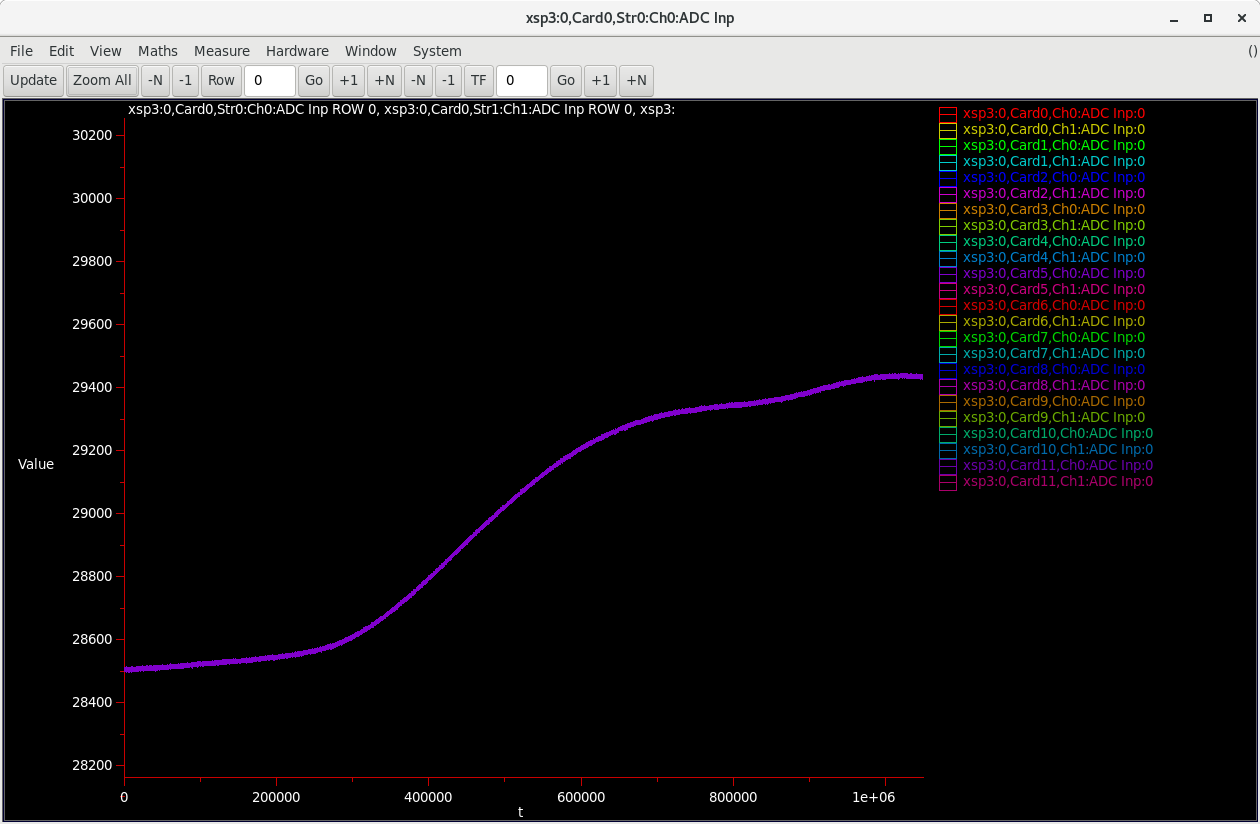Click the -1 button just before Row
Viewport: 1260px width, 824px height.
pos(185,81)
